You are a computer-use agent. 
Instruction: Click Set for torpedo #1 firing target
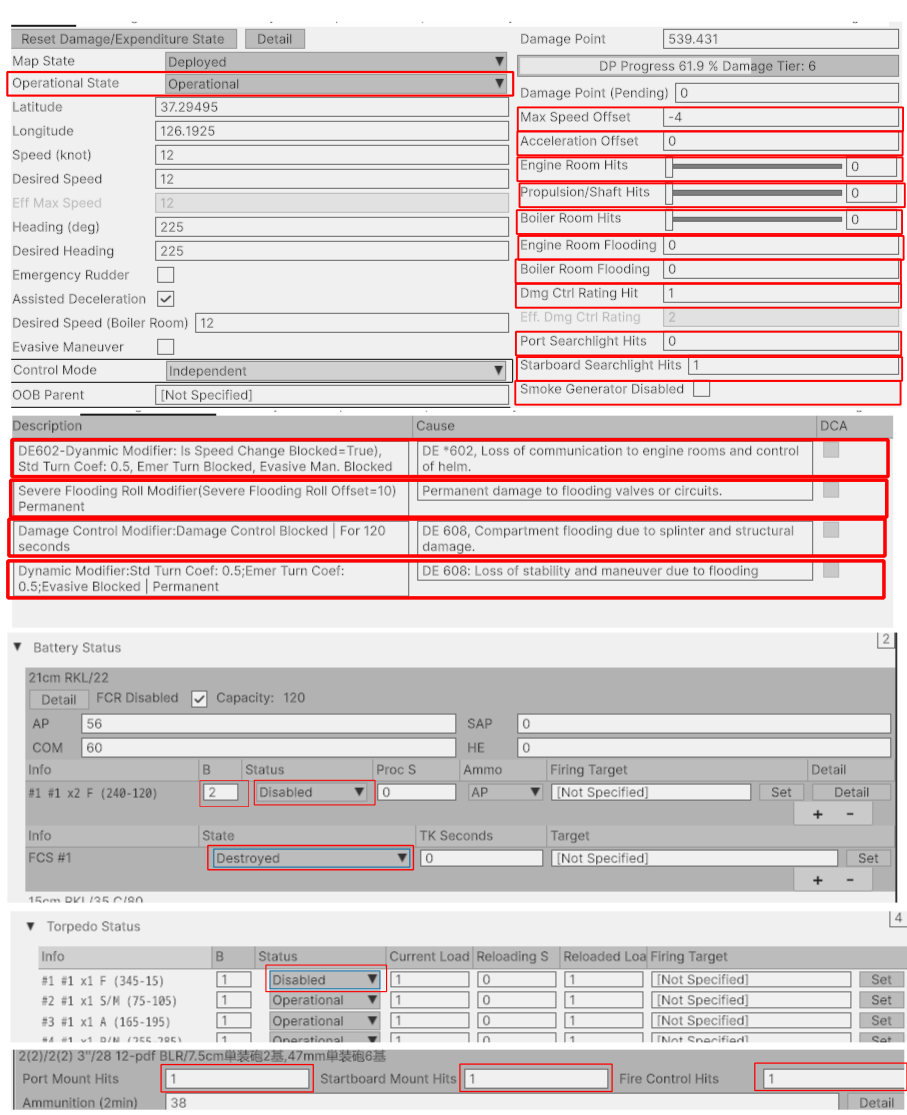click(881, 980)
